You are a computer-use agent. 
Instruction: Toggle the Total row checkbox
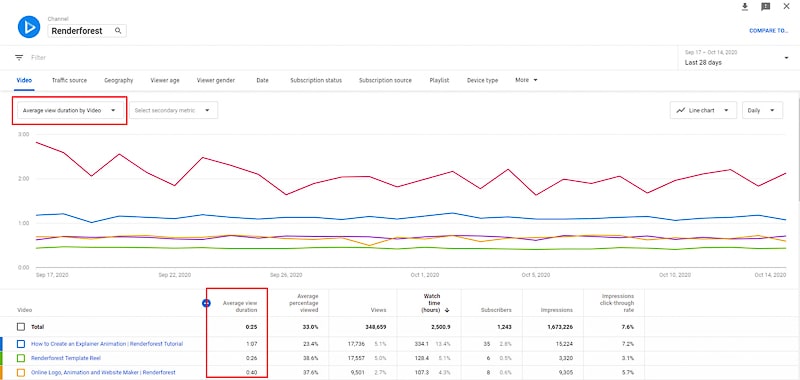pyautogui.click(x=21, y=327)
